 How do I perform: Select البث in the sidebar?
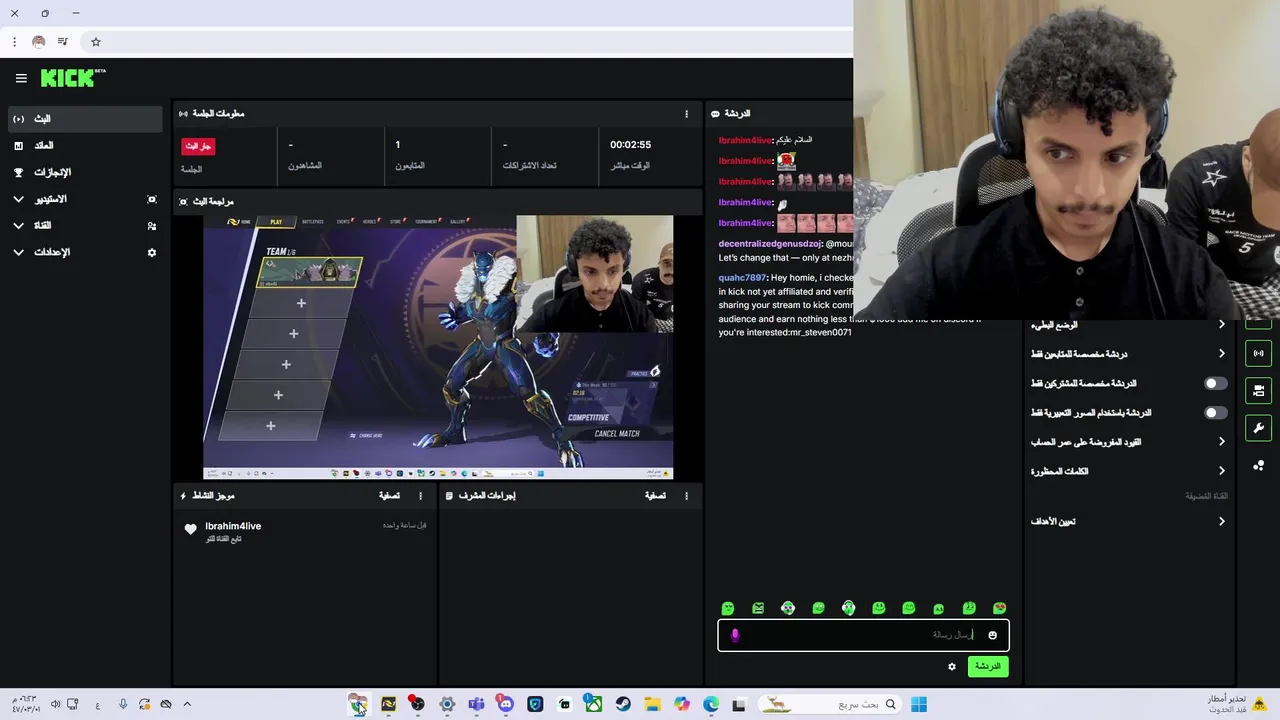coord(84,119)
